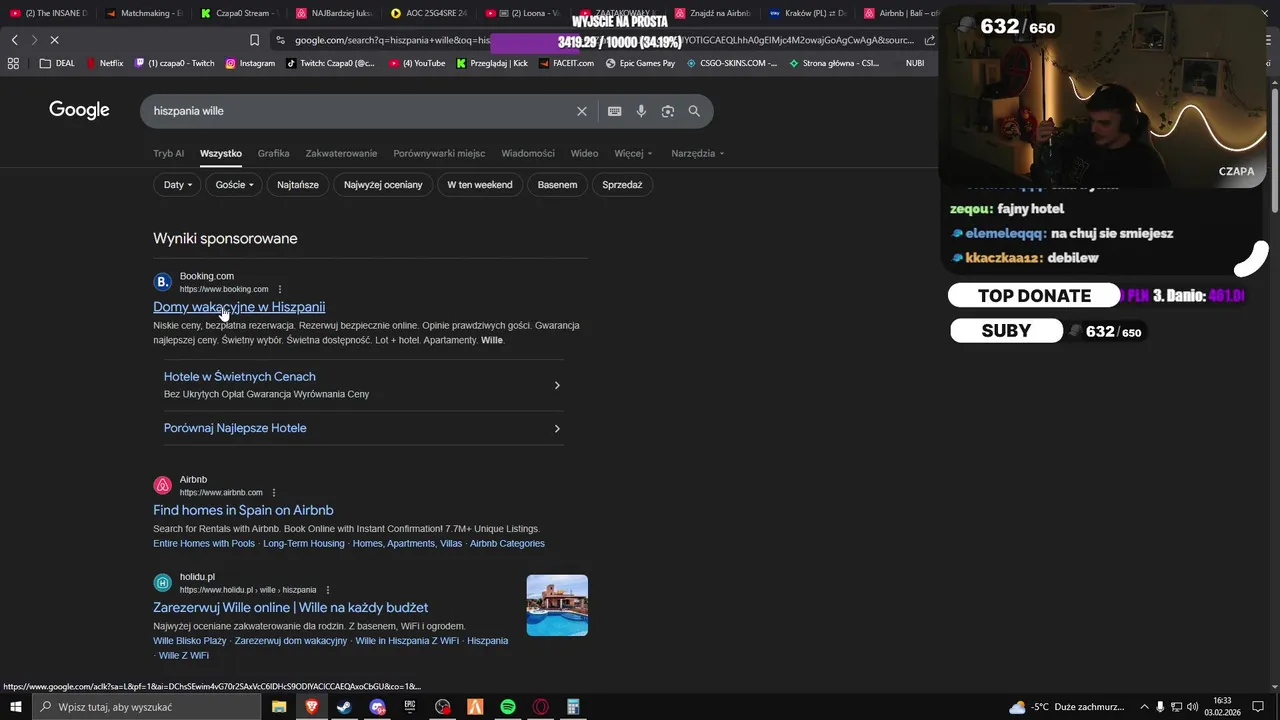Open Spotify from taskbar
The image size is (1280, 720).
(508, 707)
